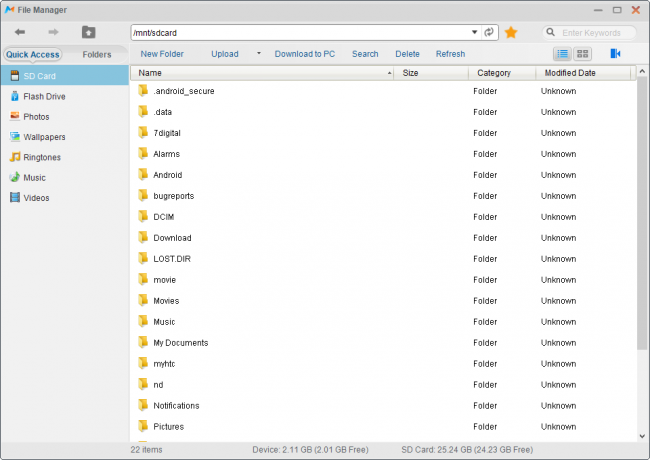The height and width of the screenshot is (460, 650).
Task: Sort by the Name column header
Action: coord(262,73)
